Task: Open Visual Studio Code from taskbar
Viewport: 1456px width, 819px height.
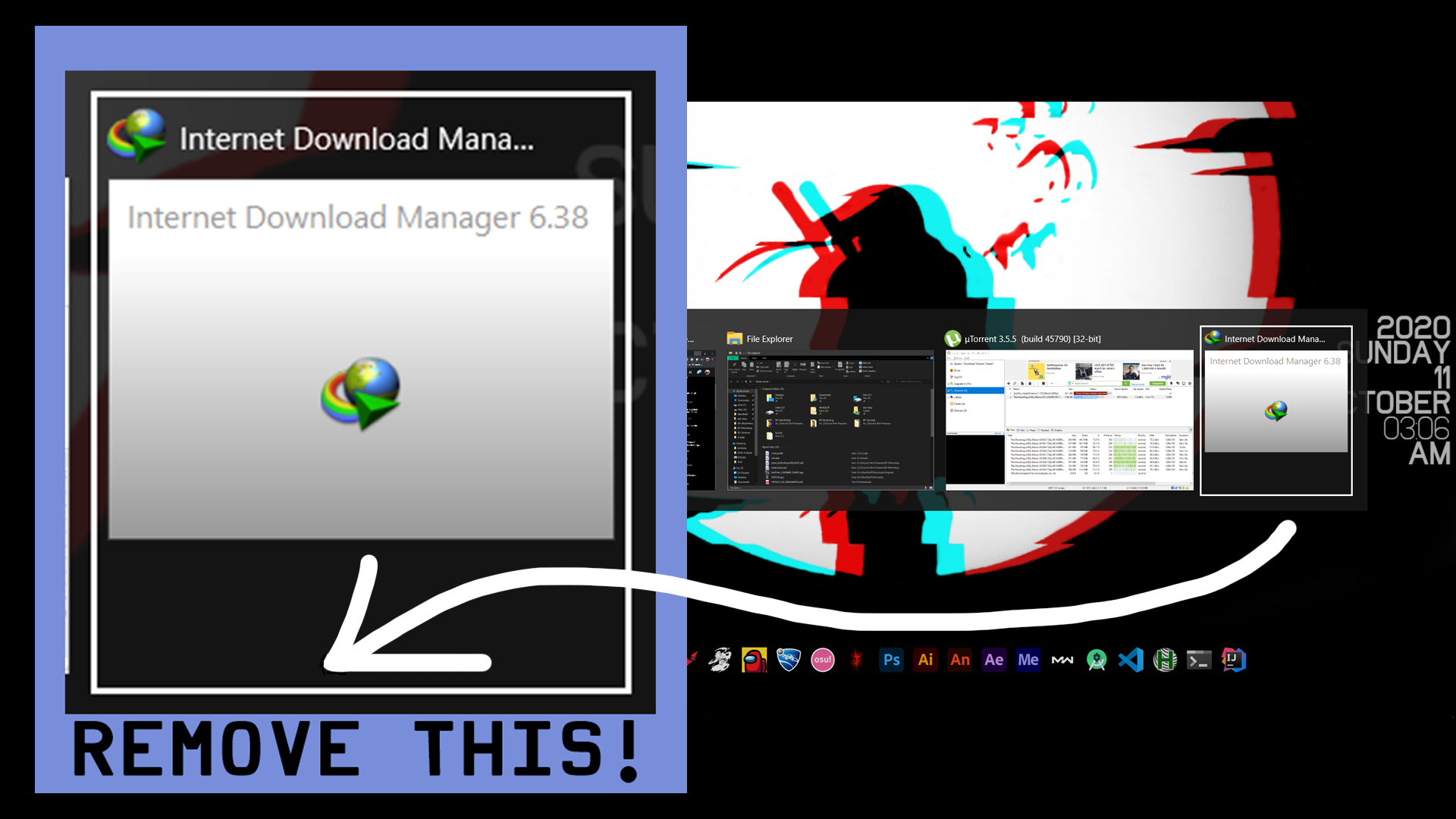Action: tap(1130, 659)
